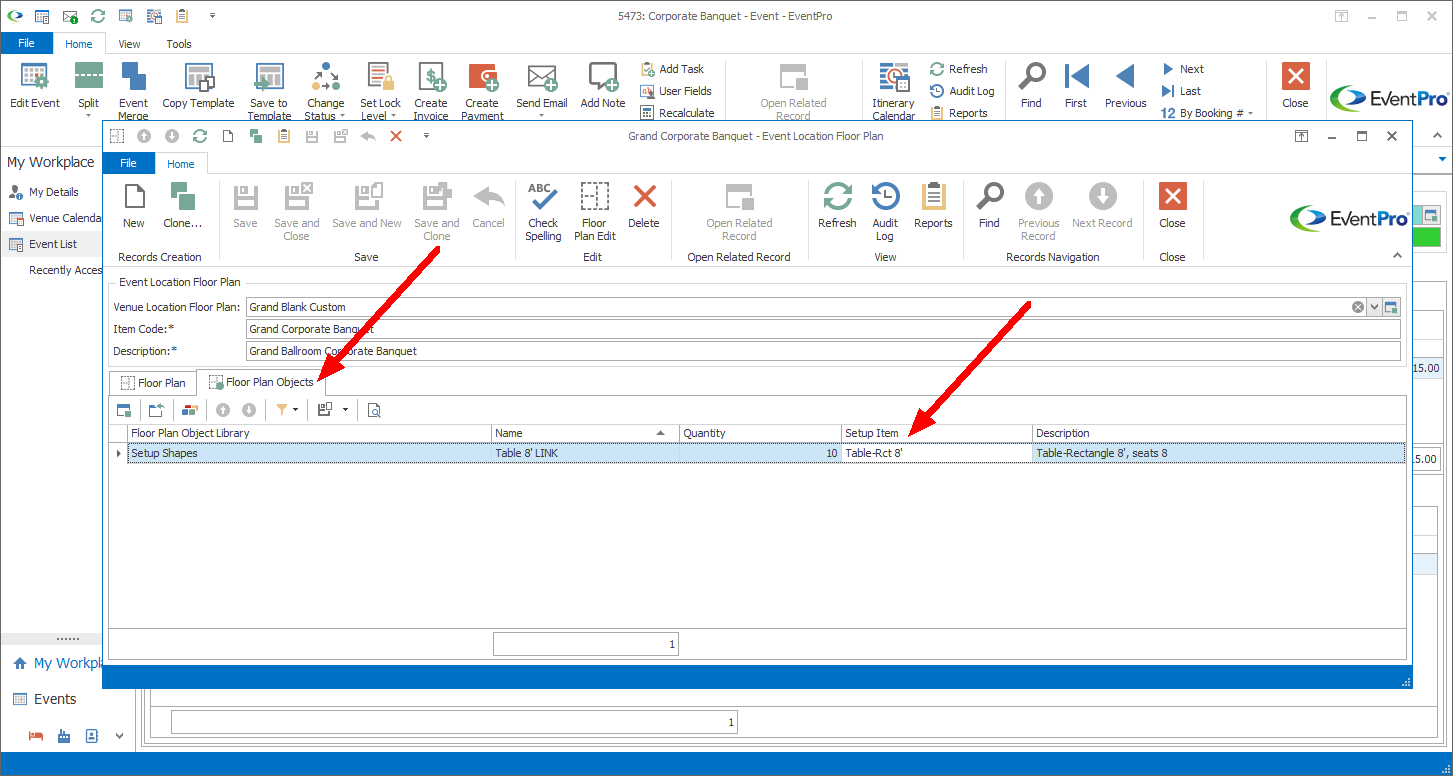Open the Itinerary Calendar
The image size is (1453, 776).
[x=893, y=91]
